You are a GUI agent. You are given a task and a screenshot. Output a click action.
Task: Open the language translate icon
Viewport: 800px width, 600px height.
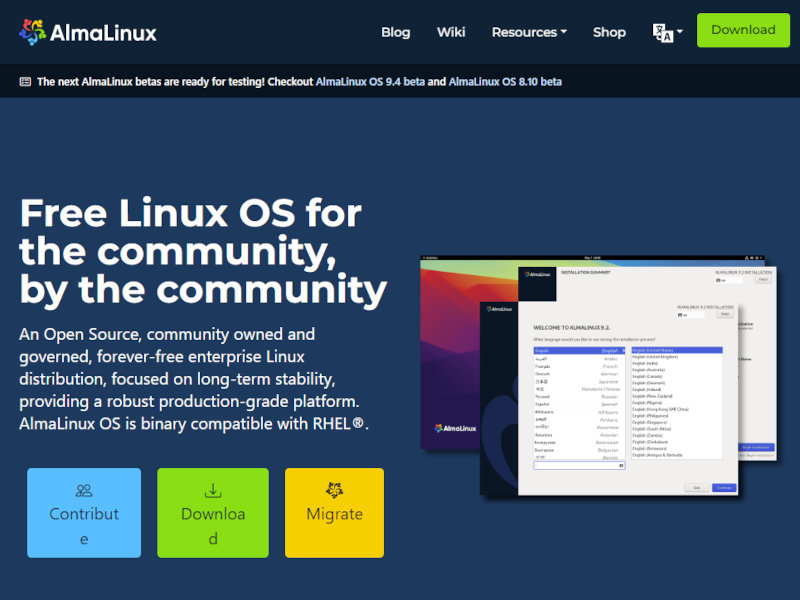[663, 32]
